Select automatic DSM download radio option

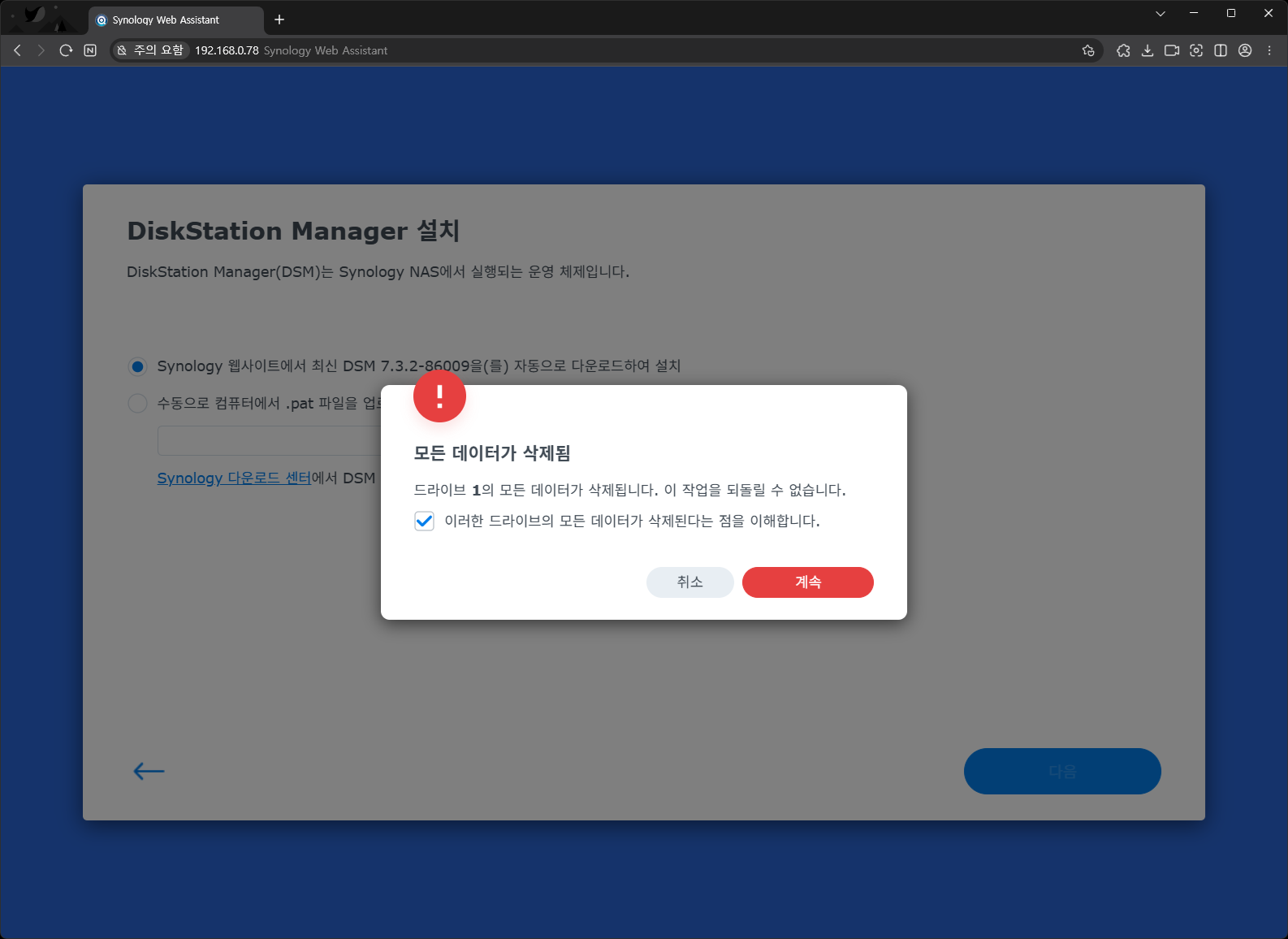138,367
